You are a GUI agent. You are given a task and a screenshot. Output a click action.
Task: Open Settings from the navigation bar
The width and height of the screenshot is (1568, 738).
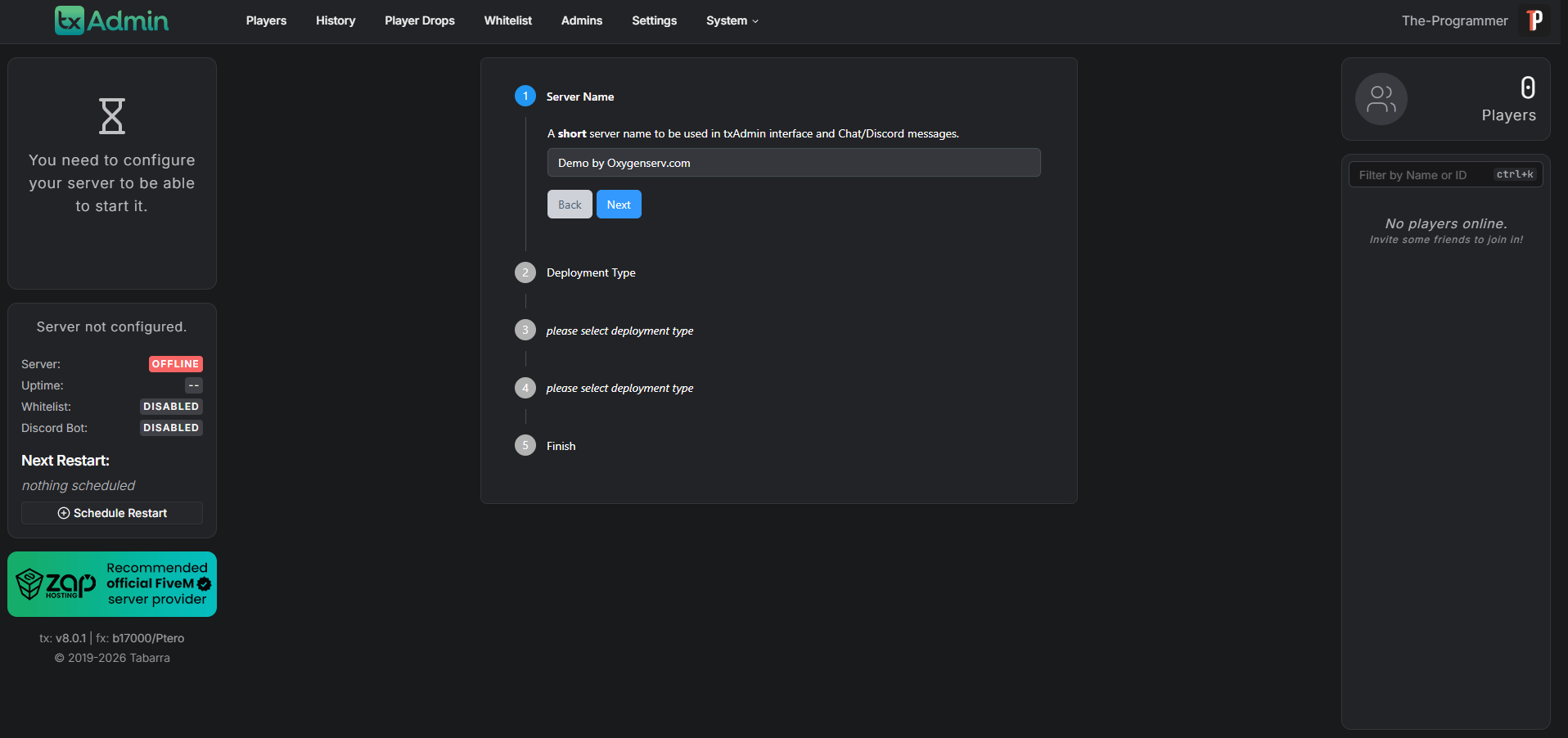[x=654, y=20]
